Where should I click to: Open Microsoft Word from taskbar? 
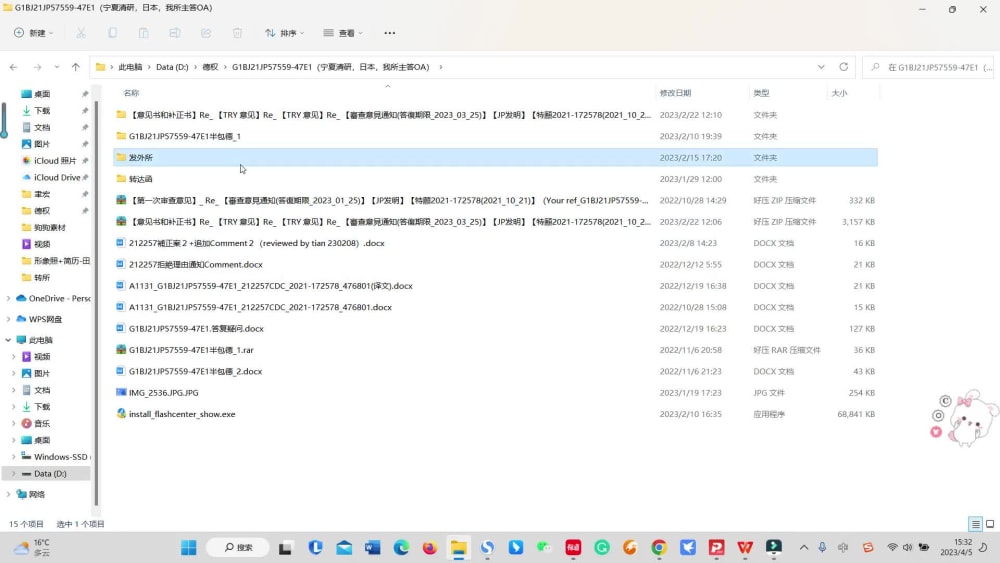[x=372, y=548]
